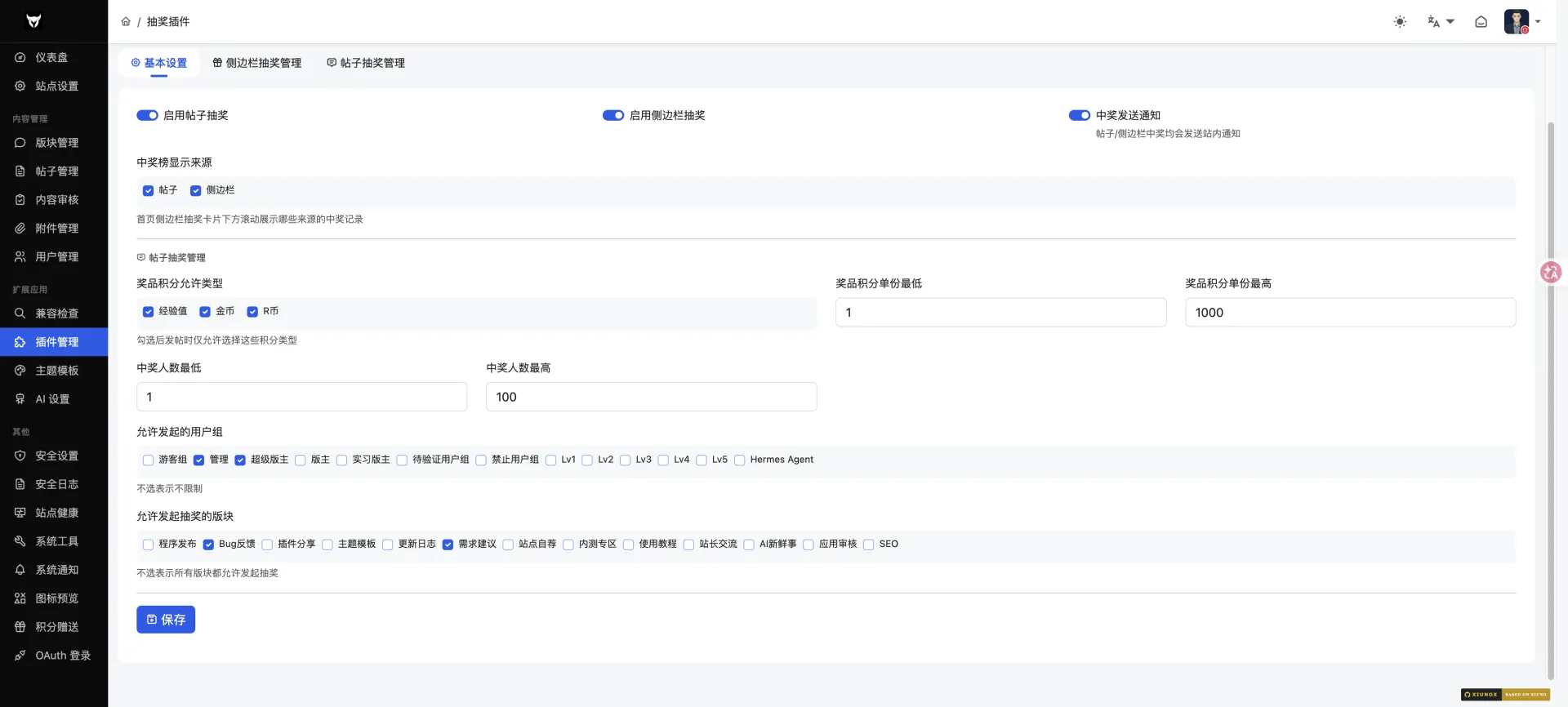Uncheck the R币 points type
The height and width of the screenshot is (707, 1568).
pyautogui.click(x=252, y=312)
